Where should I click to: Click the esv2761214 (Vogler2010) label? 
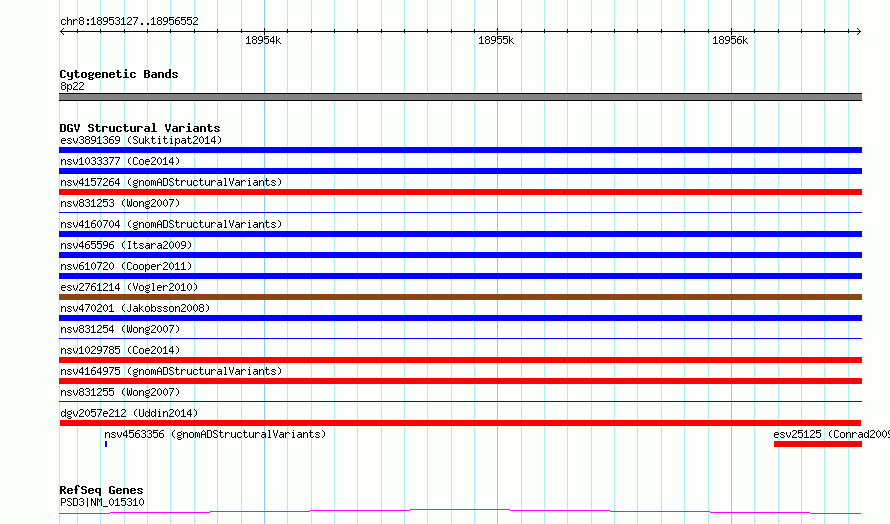tap(129, 287)
